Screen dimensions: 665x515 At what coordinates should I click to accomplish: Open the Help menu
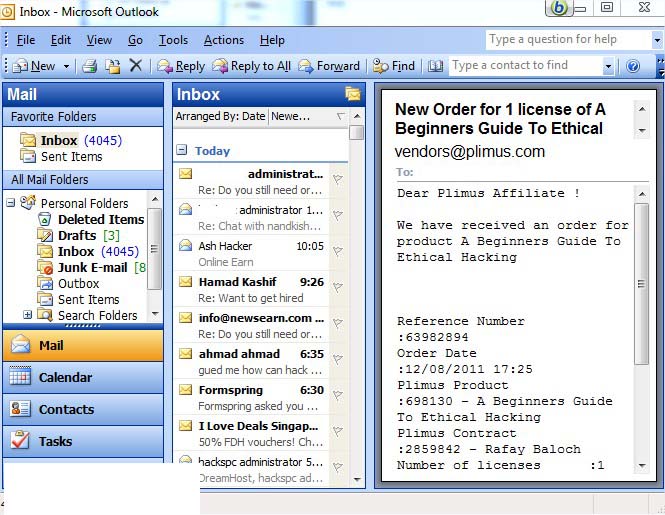pos(272,40)
